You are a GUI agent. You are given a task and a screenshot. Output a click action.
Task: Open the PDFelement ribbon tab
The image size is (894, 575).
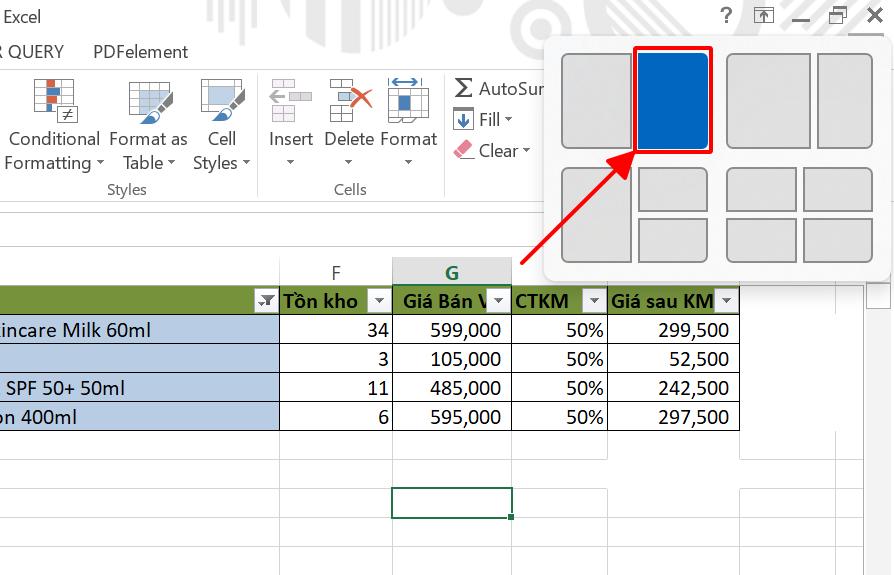point(140,52)
